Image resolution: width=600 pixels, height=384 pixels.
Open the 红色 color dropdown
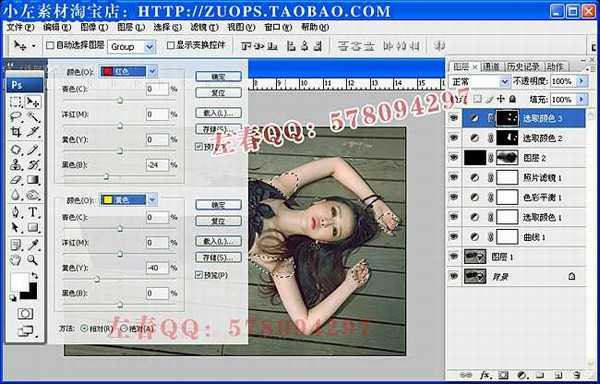click(153, 72)
